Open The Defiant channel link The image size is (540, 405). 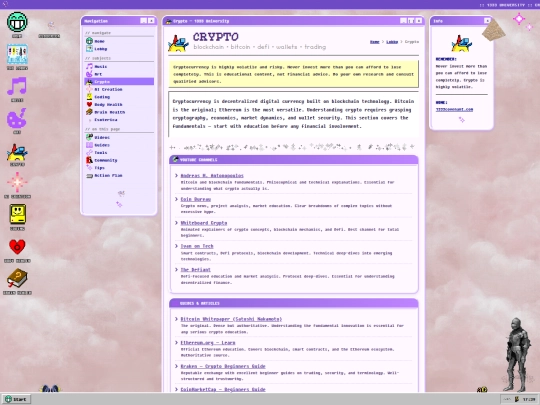[x=196, y=270]
